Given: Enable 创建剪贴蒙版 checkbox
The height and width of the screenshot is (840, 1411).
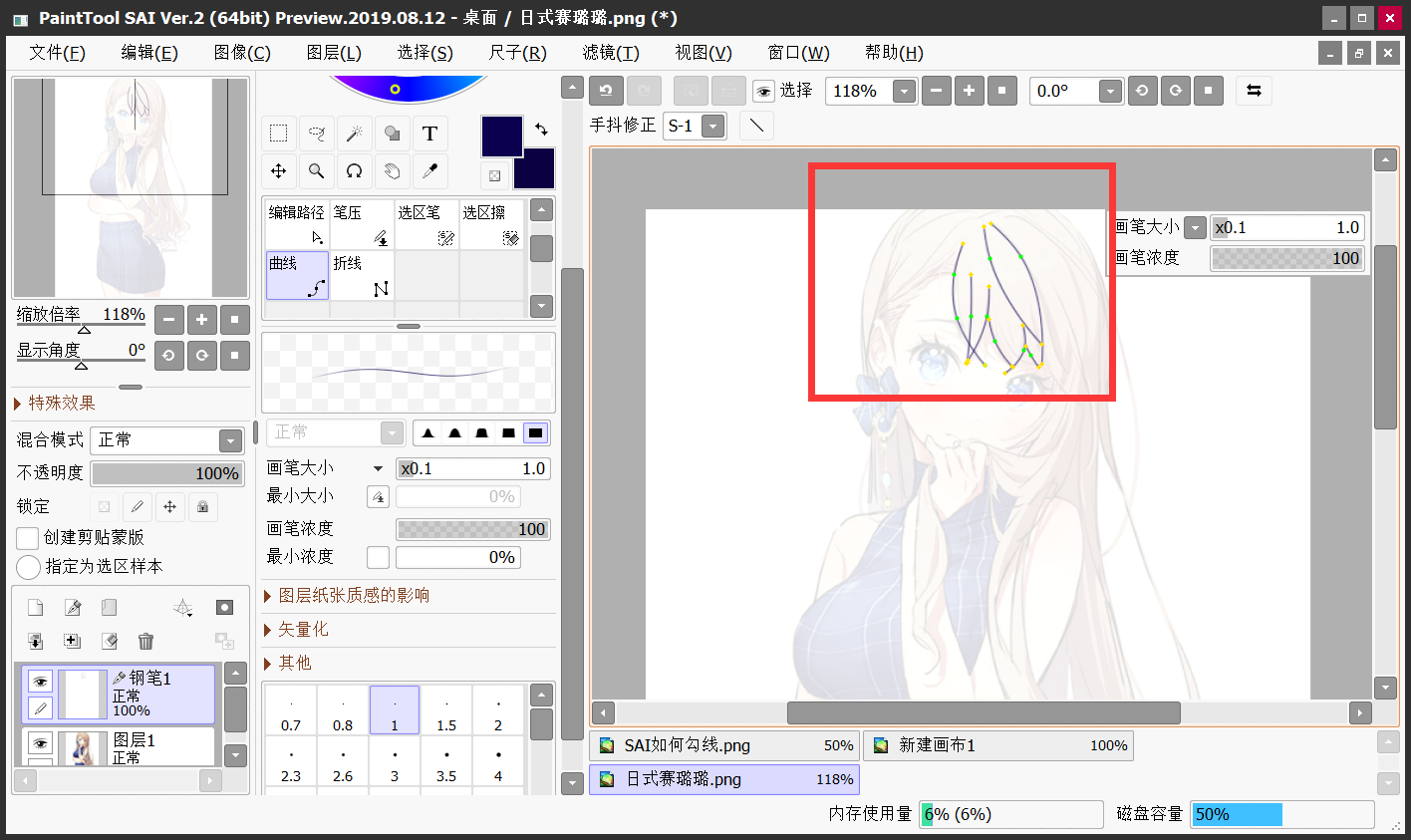Looking at the screenshot, I should 28,538.
